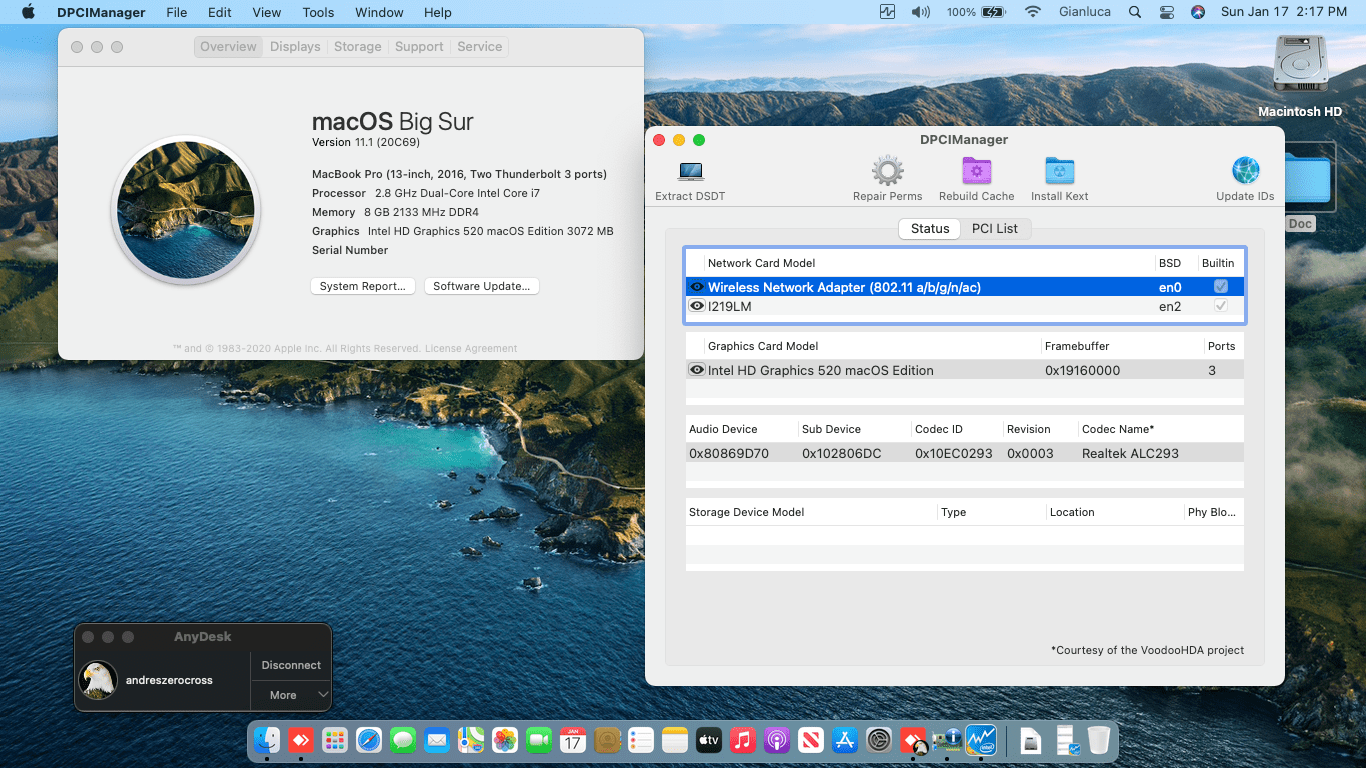Image resolution: width=1366 pixels, height=768 pixels.
Task: Click the System Report... button
Action: [362, 286]
